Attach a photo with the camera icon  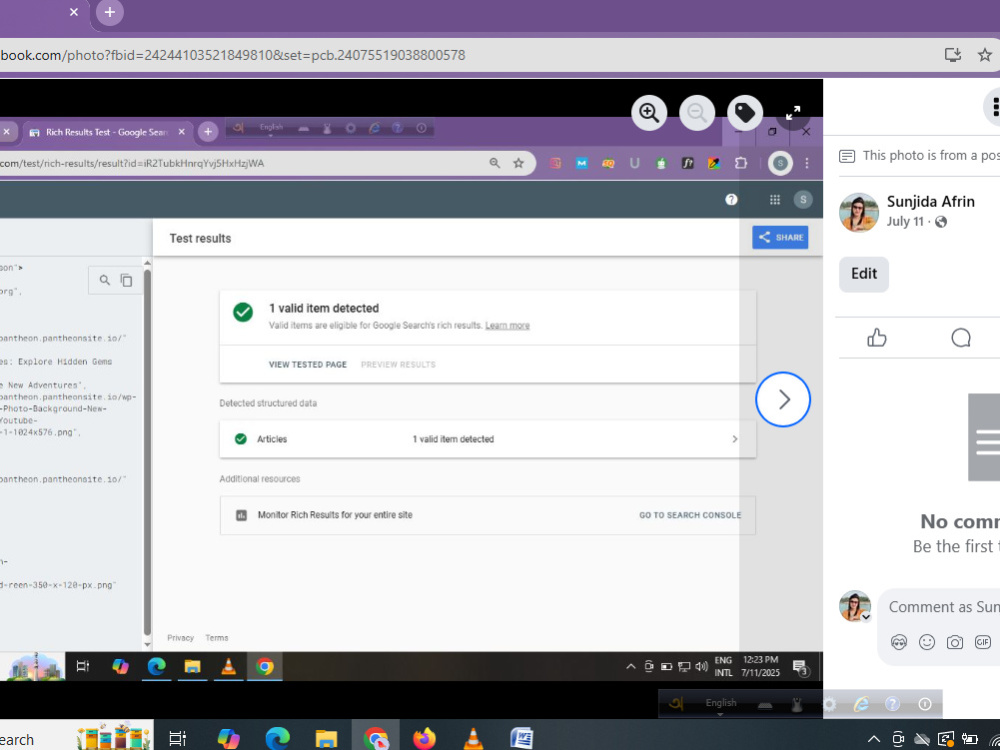click(x=955, y=642)
